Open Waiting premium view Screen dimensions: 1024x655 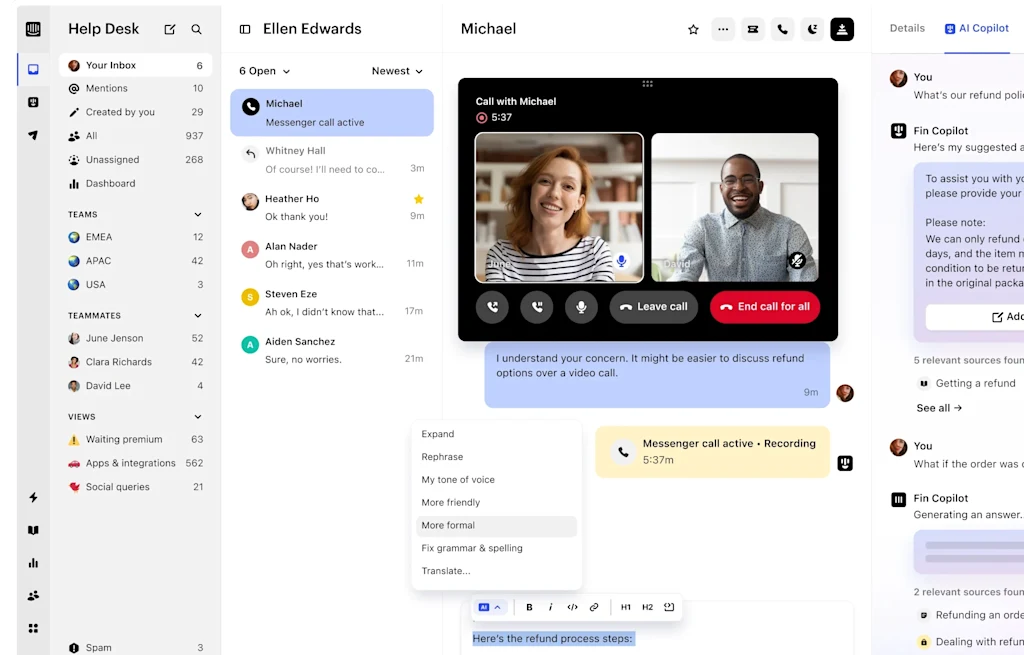(x=135, y=439)
